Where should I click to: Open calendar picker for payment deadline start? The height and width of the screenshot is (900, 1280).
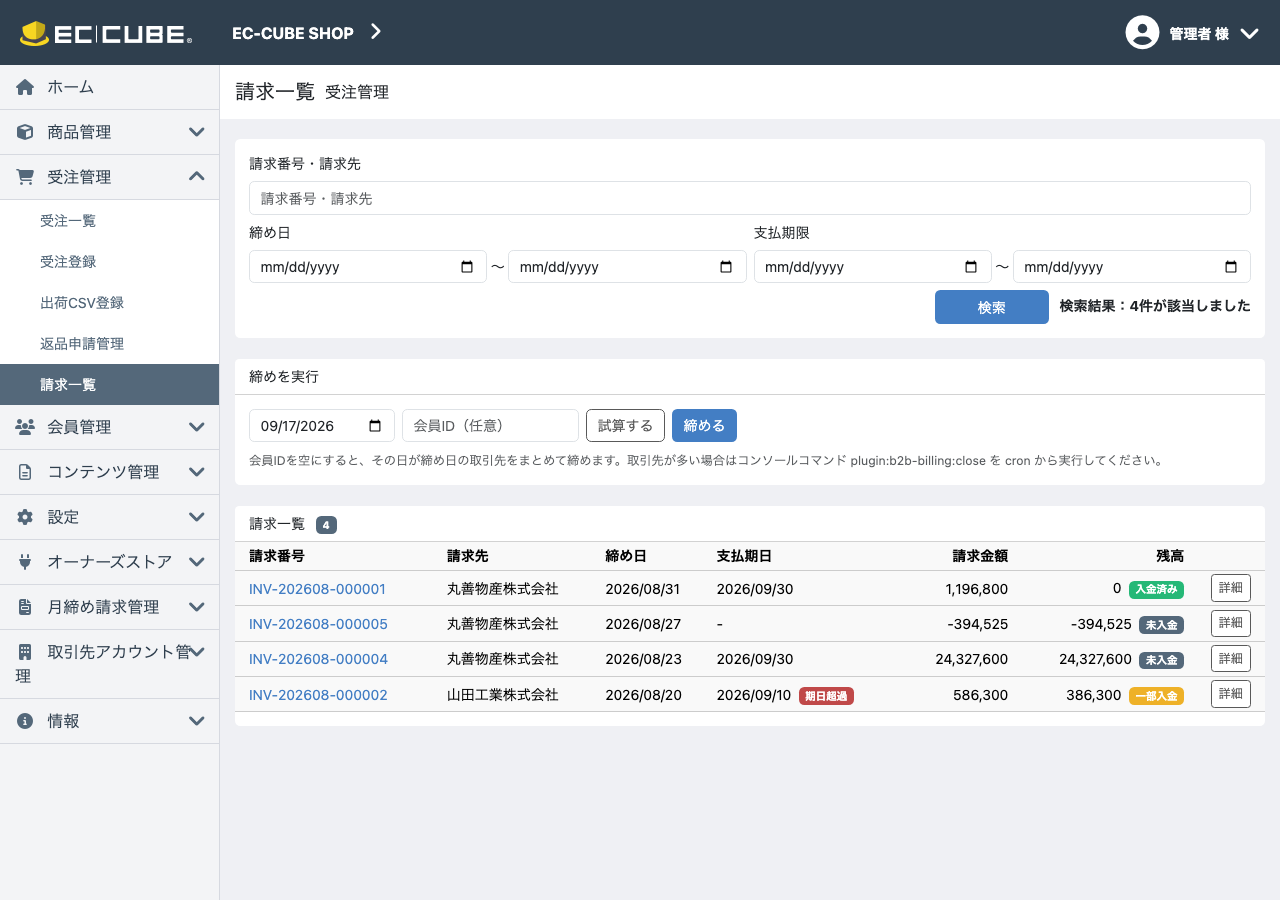tap(971, 267)
